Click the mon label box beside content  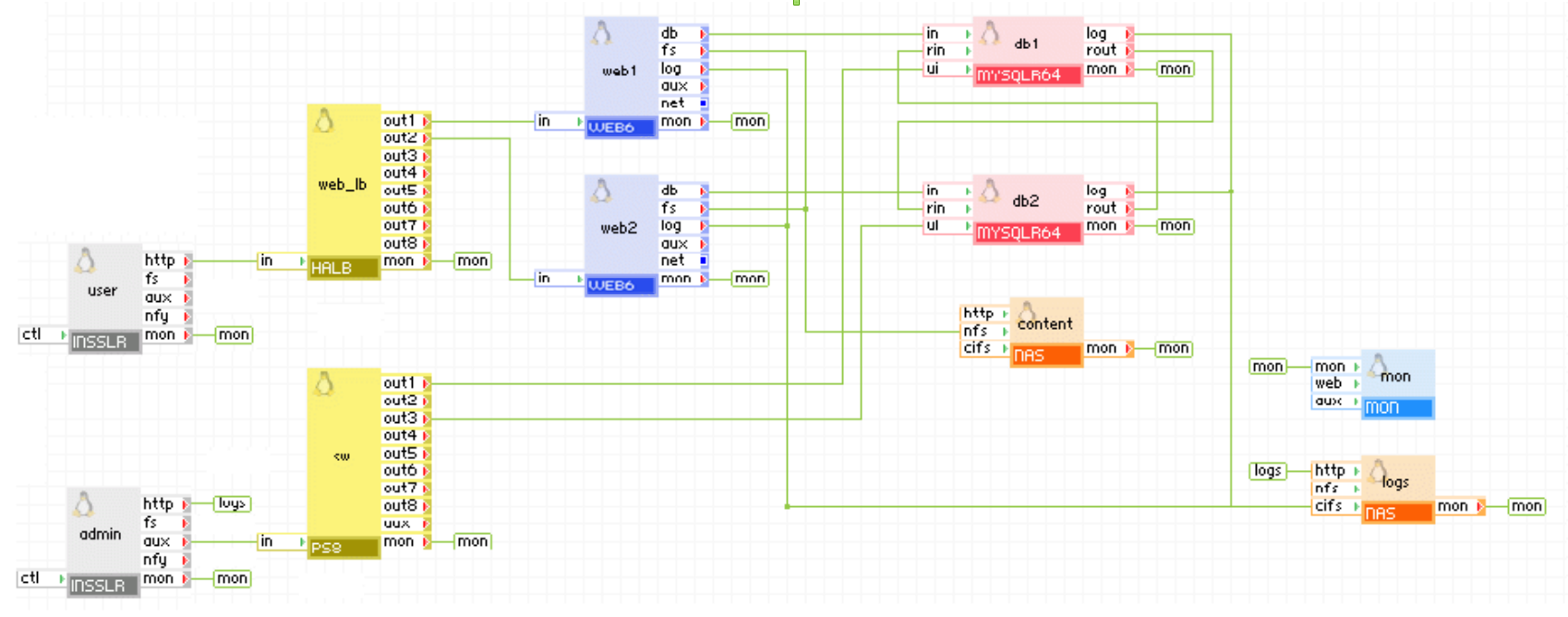[x=1174, y=348]
